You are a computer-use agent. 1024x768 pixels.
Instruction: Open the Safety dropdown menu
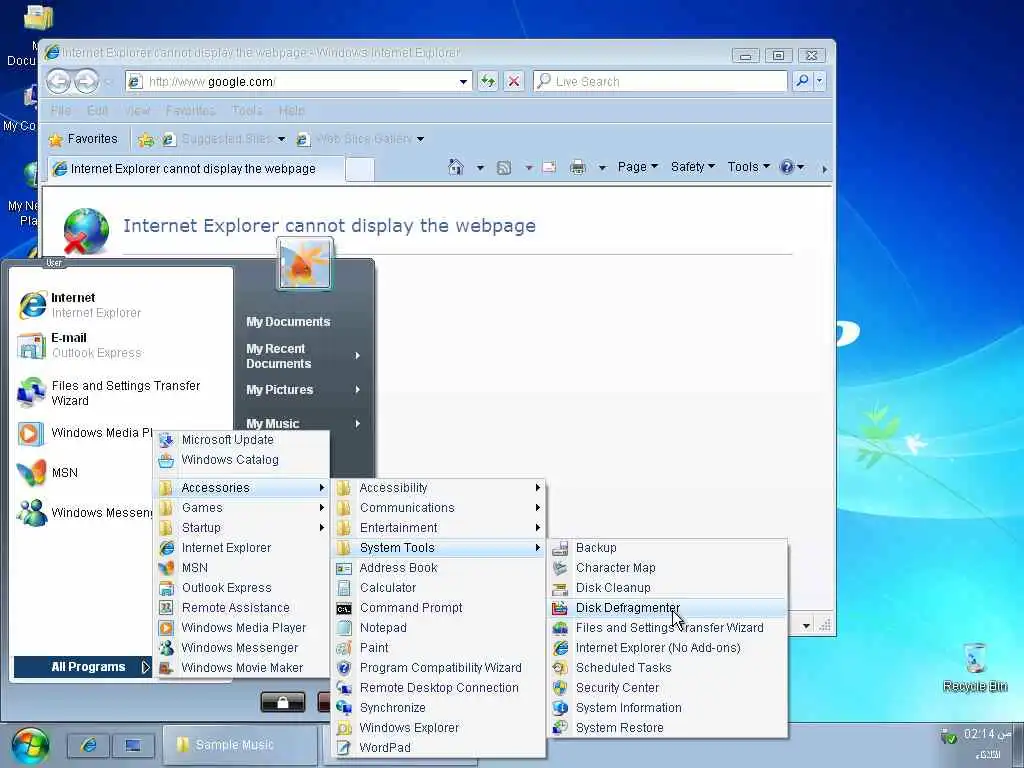coord(692,167)
